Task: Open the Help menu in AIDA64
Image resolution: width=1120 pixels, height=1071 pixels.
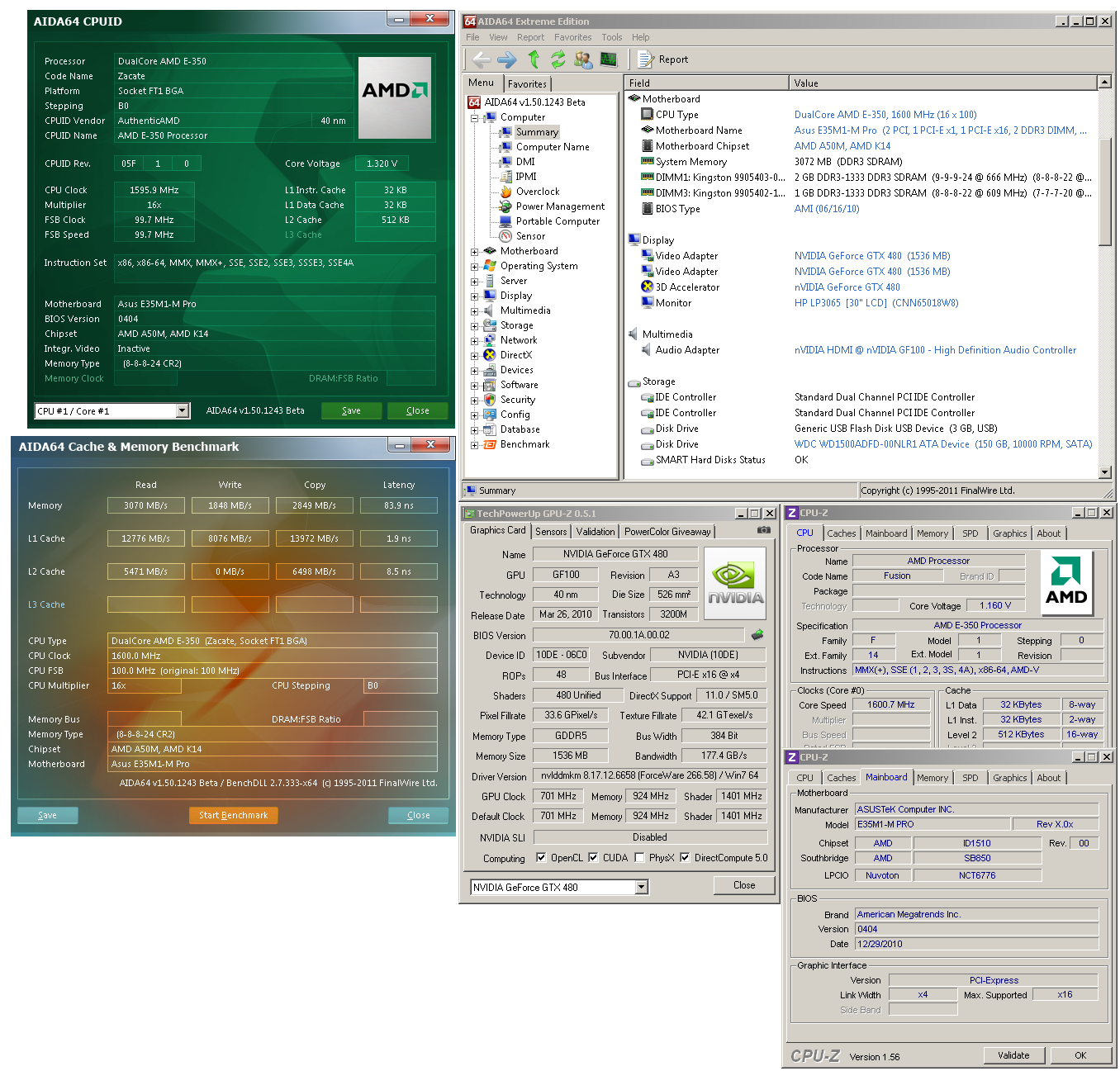Action: pyautogui.click(x=641, y=37)
